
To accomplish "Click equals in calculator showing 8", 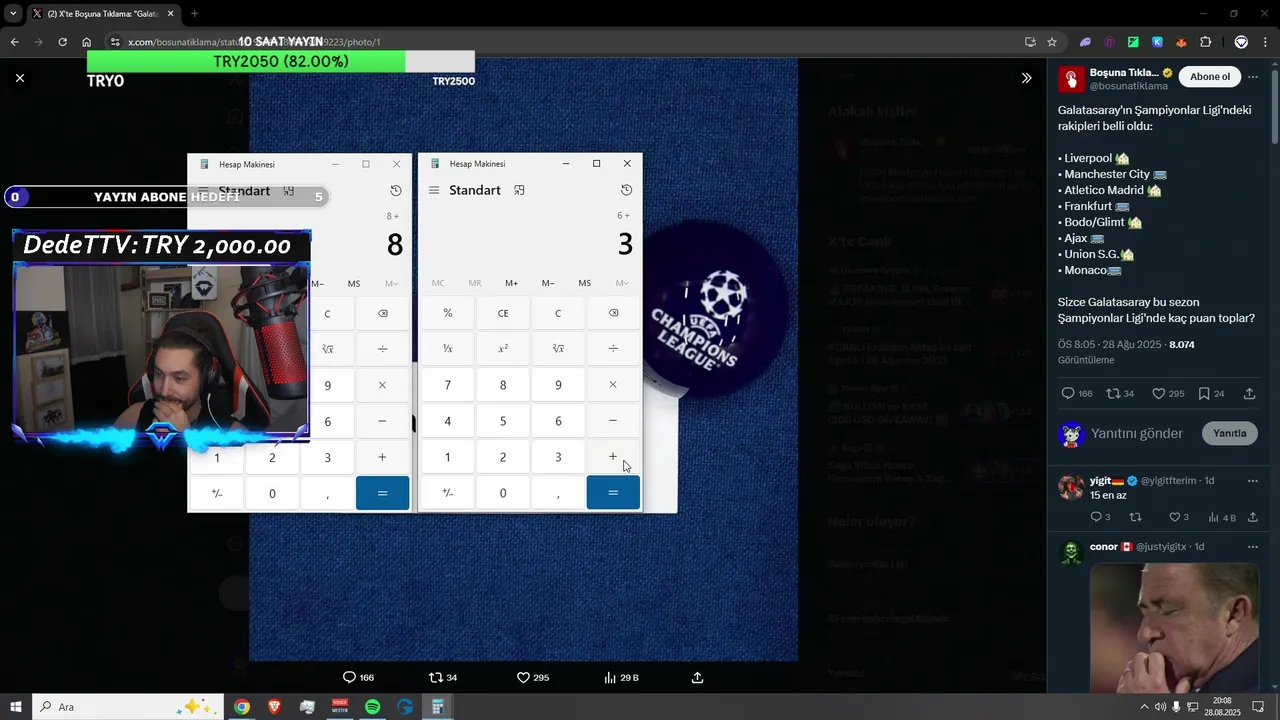I will [382, 493].
